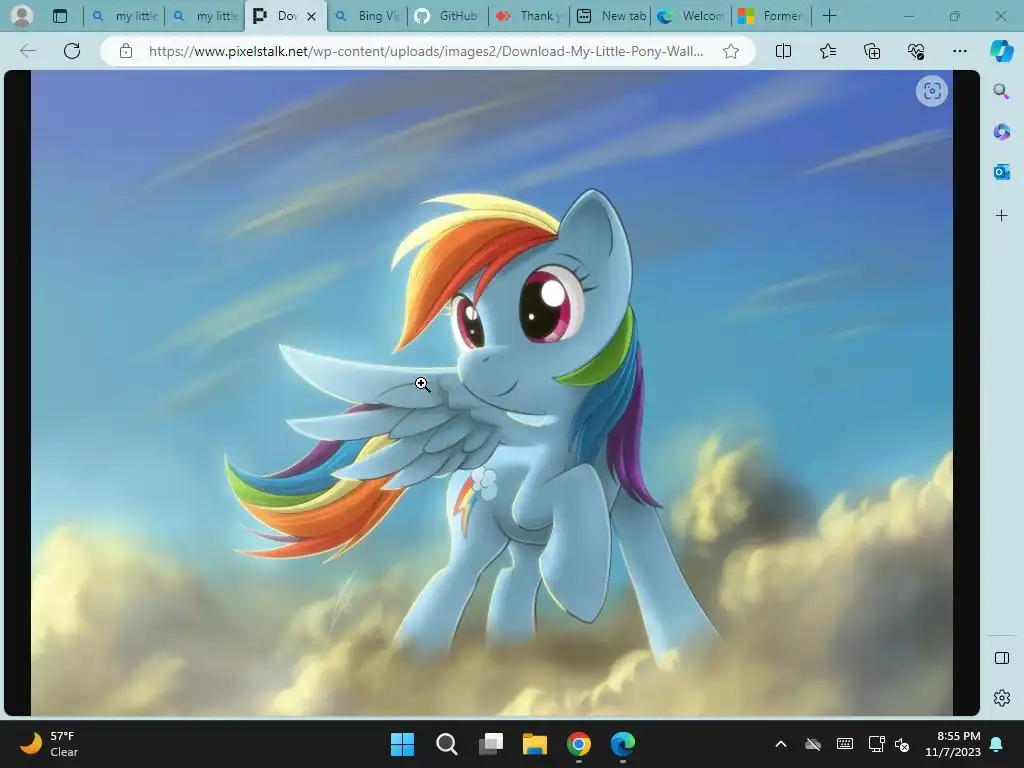Switch to the Bing Video tab
This screenshot has height=768, width=1024.
[367, 16]
